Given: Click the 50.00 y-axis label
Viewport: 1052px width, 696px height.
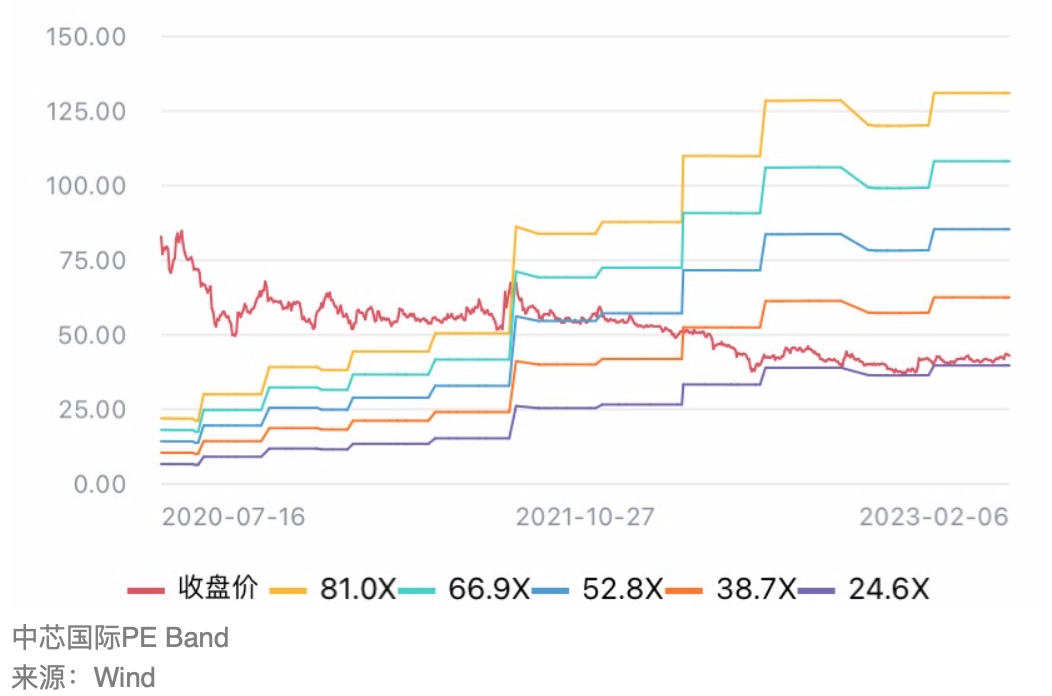Looking at the screenshot, I should 92,335.
